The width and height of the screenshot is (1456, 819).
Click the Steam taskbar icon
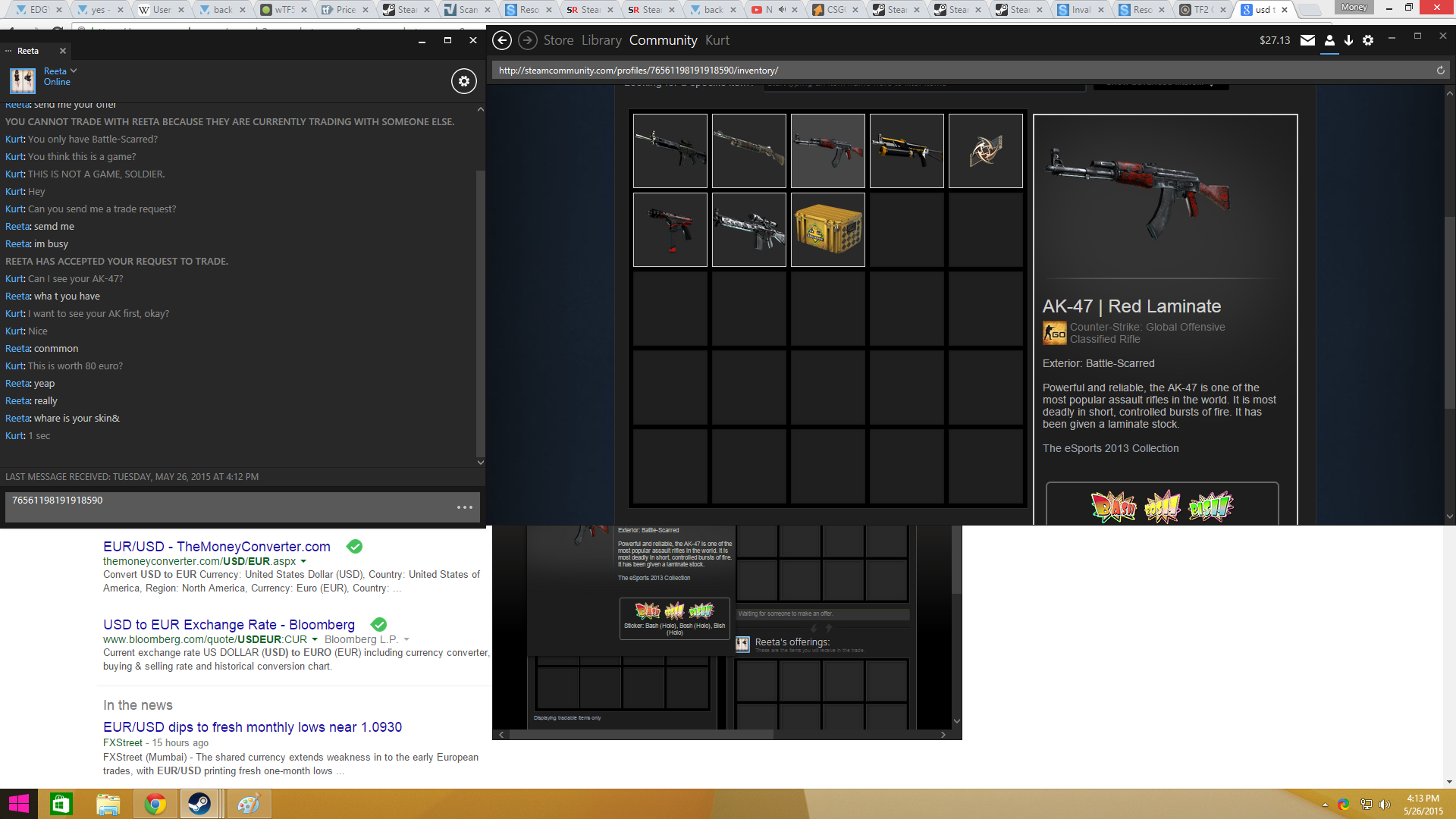200,804
